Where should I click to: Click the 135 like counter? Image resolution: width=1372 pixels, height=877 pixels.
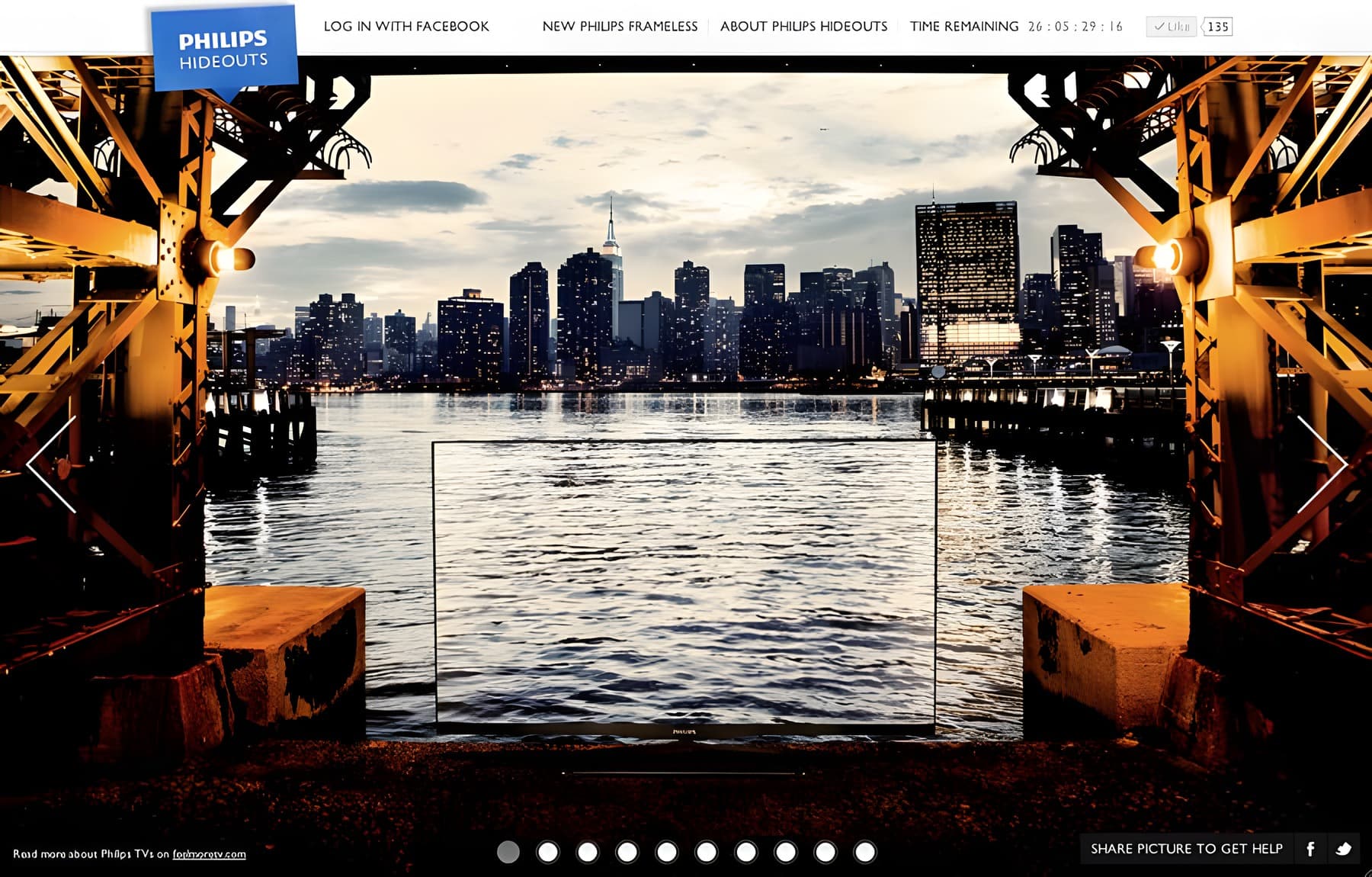1217,27
